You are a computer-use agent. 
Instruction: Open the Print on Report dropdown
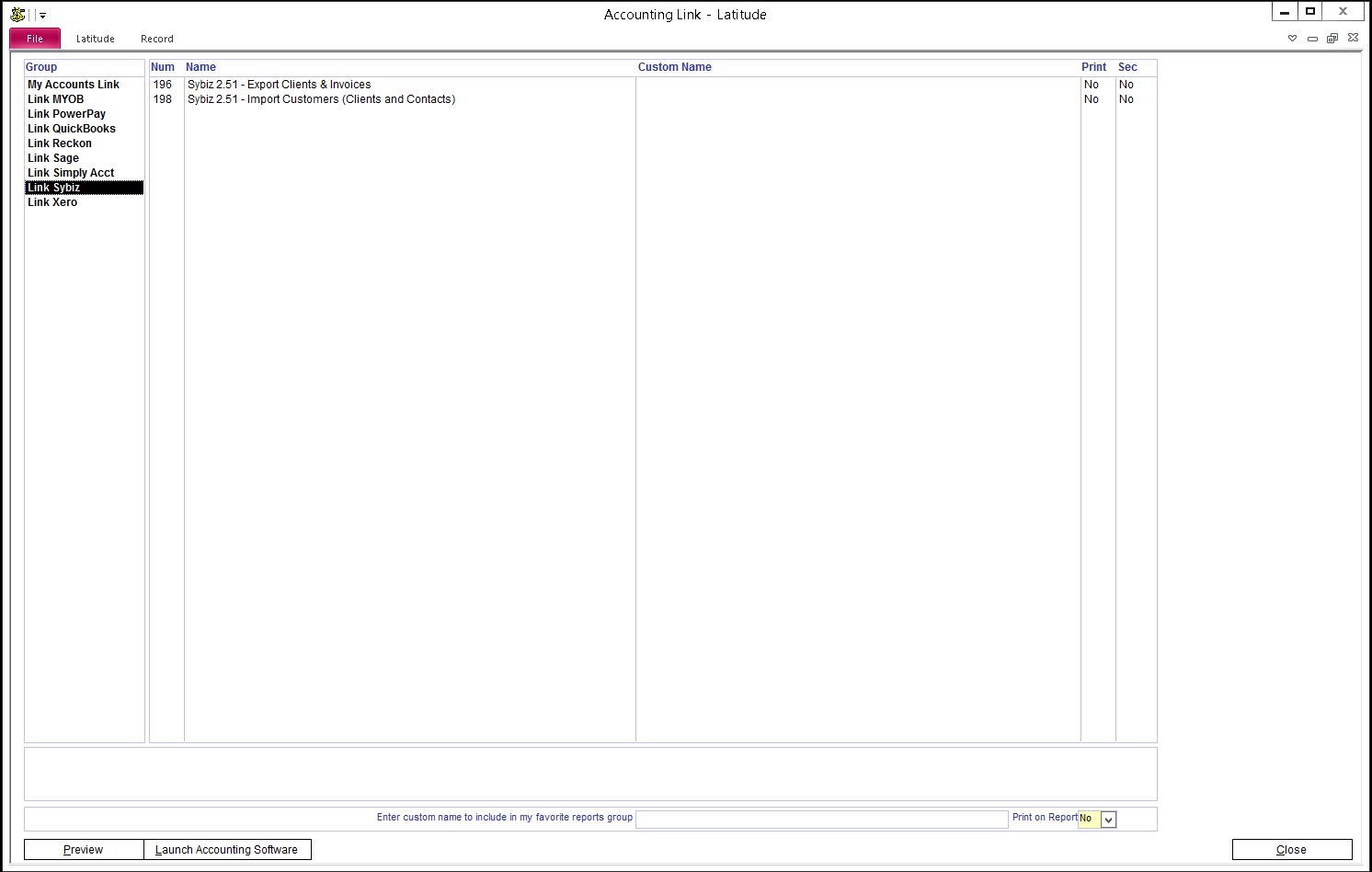[x=1108, y=820]
